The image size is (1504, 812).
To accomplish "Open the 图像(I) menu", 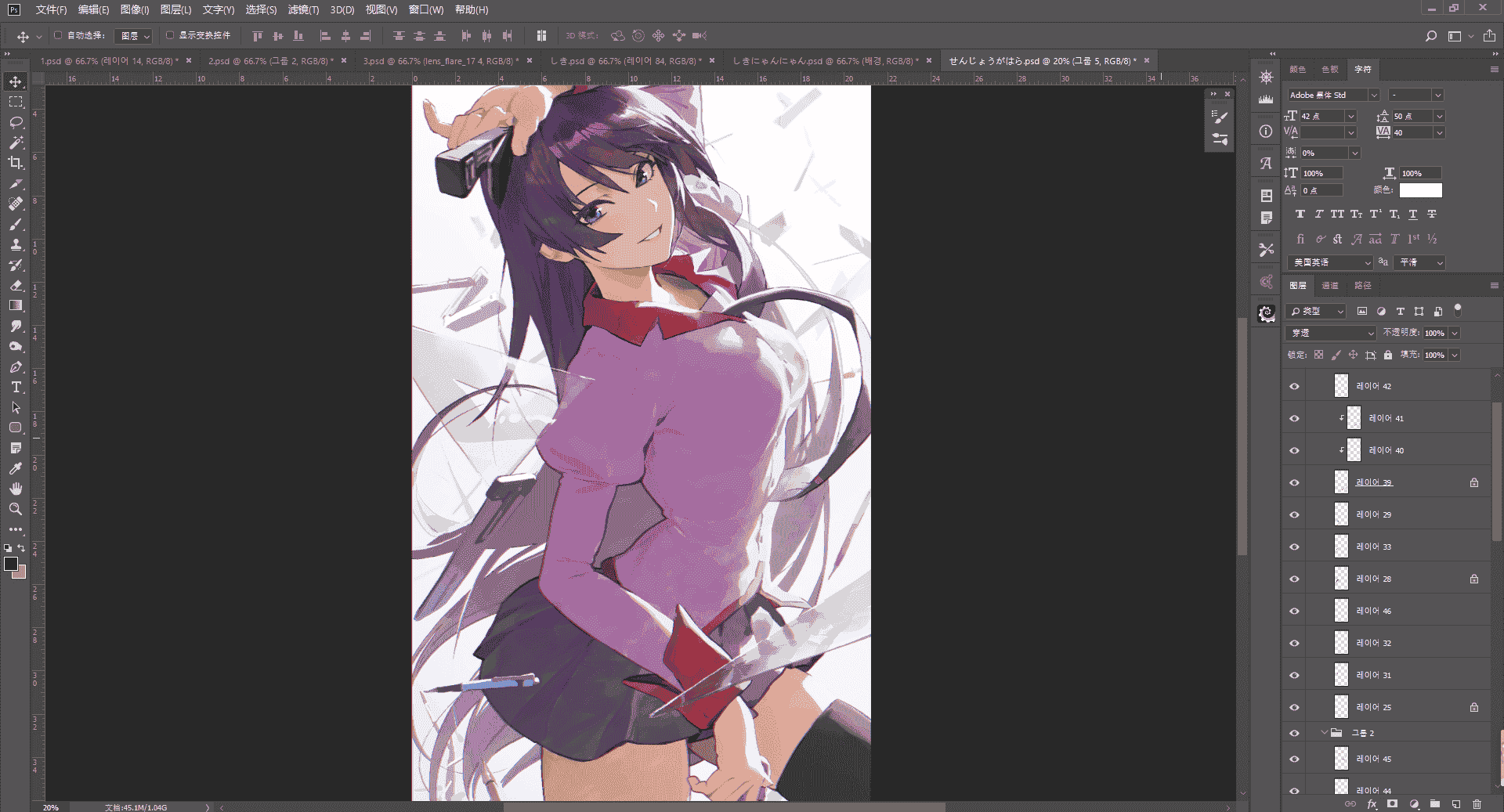I will point(135,9).
